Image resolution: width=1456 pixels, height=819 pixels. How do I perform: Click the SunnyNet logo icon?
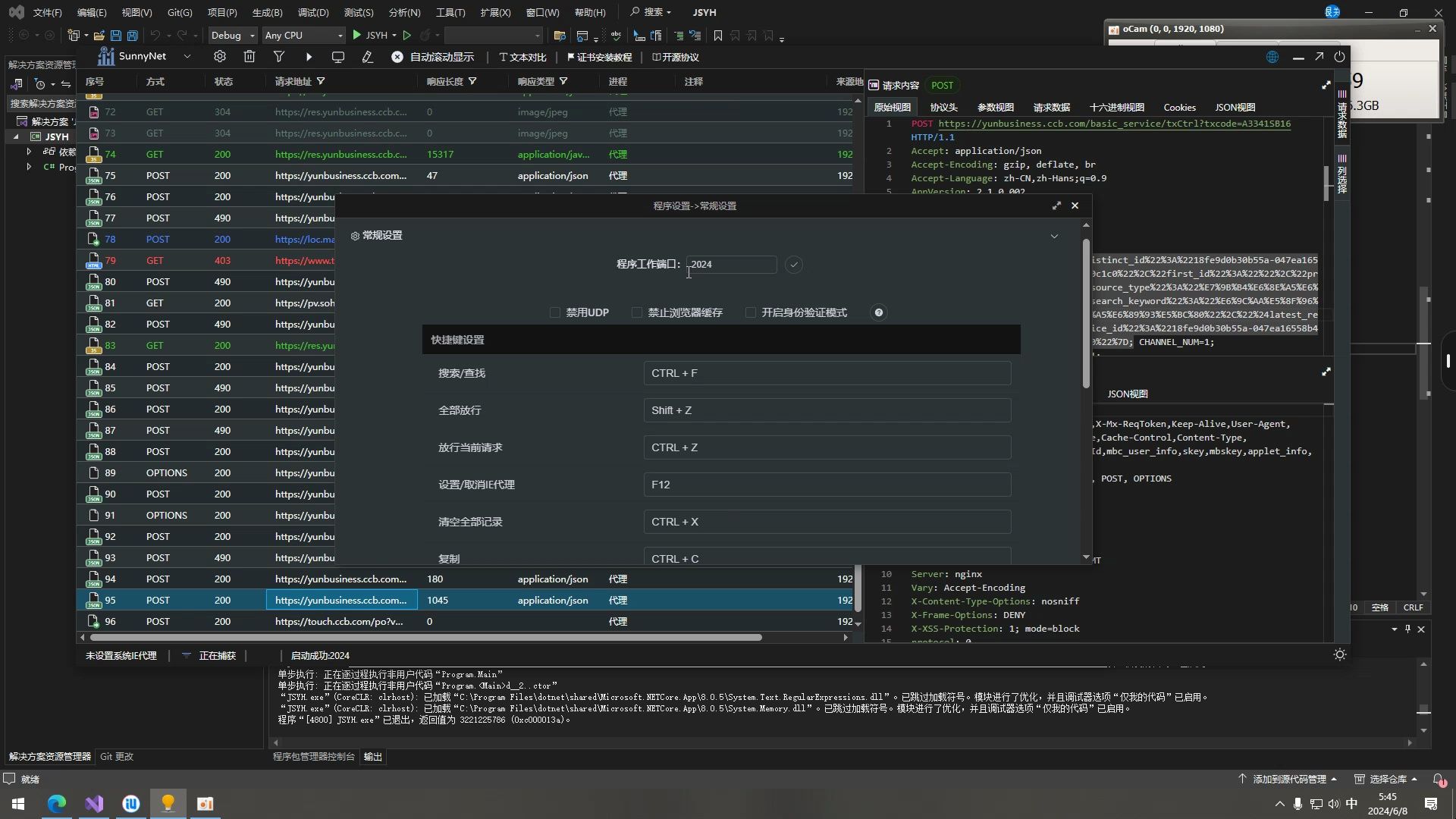pyautogui.click(x=106, y=56)
